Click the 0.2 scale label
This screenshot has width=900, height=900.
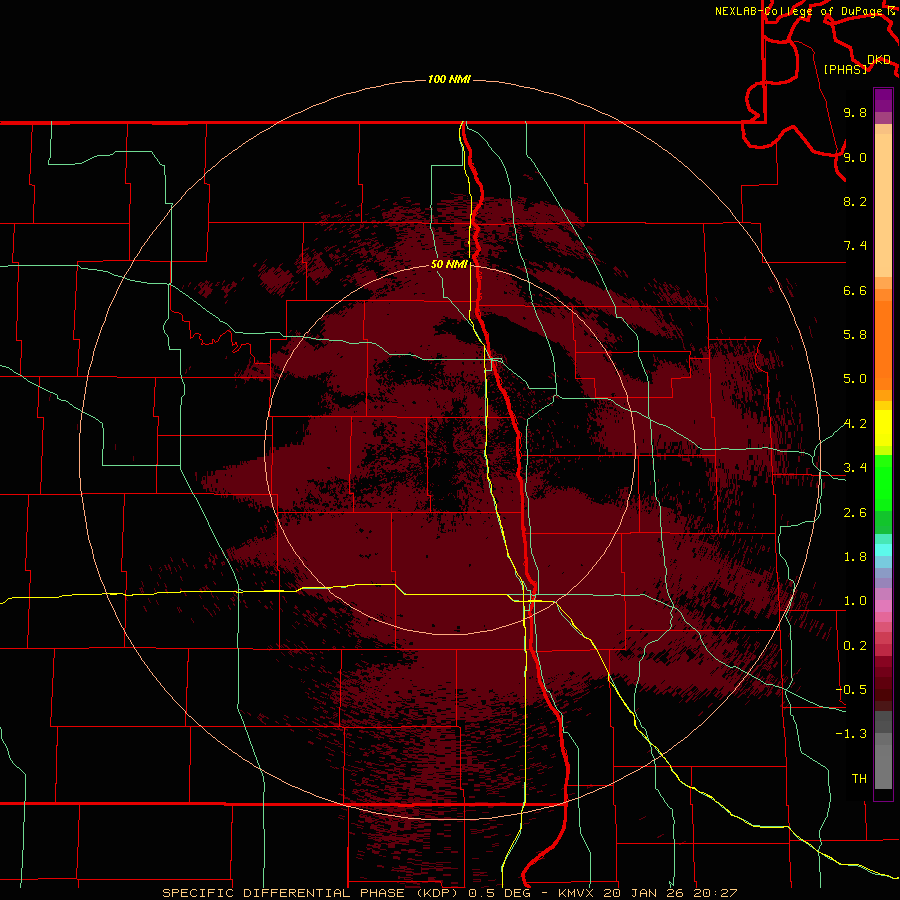point(855,646)
